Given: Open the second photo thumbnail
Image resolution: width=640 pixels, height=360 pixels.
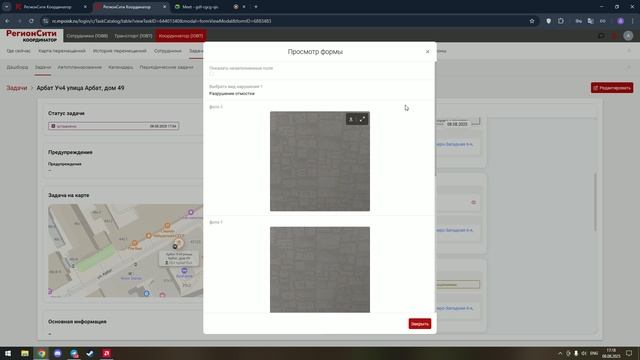Looking at the screenshot, I should (320, 269).
